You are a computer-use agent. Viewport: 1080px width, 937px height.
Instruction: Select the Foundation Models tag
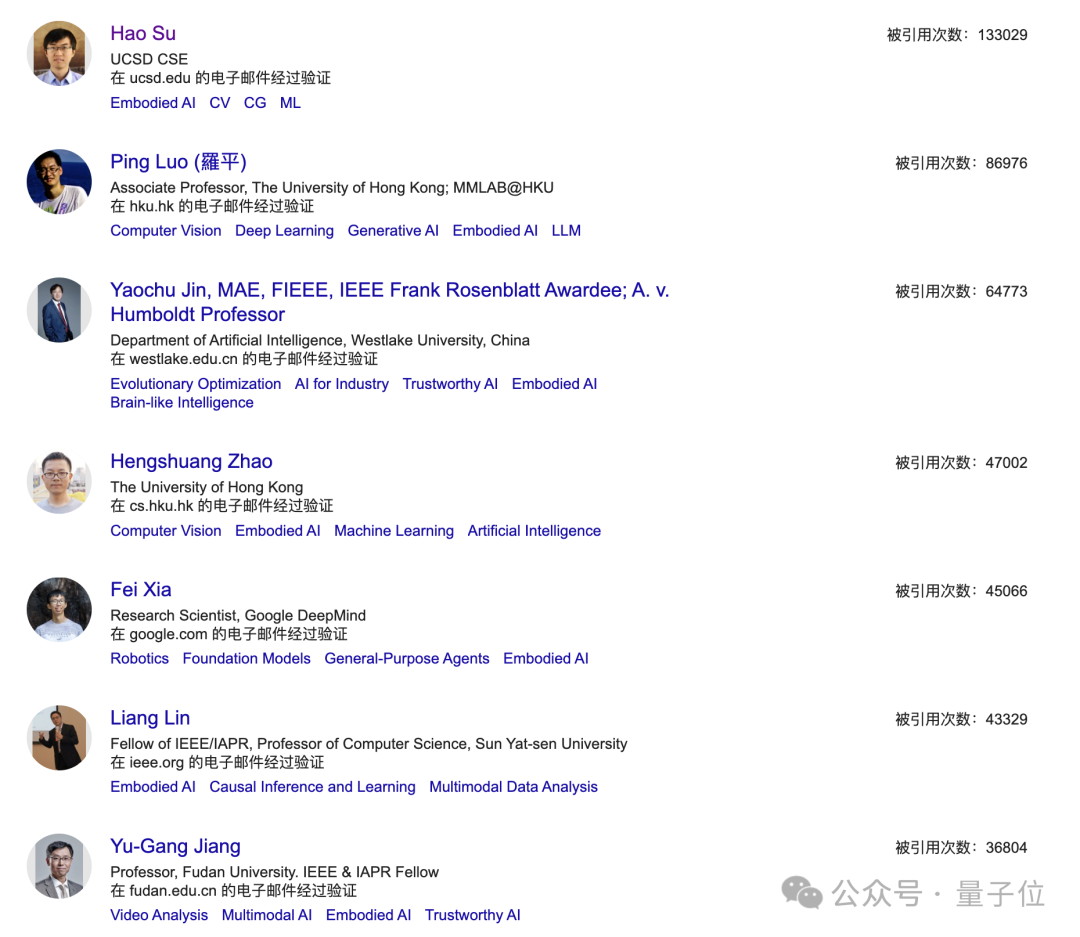[x=247, y=659]
